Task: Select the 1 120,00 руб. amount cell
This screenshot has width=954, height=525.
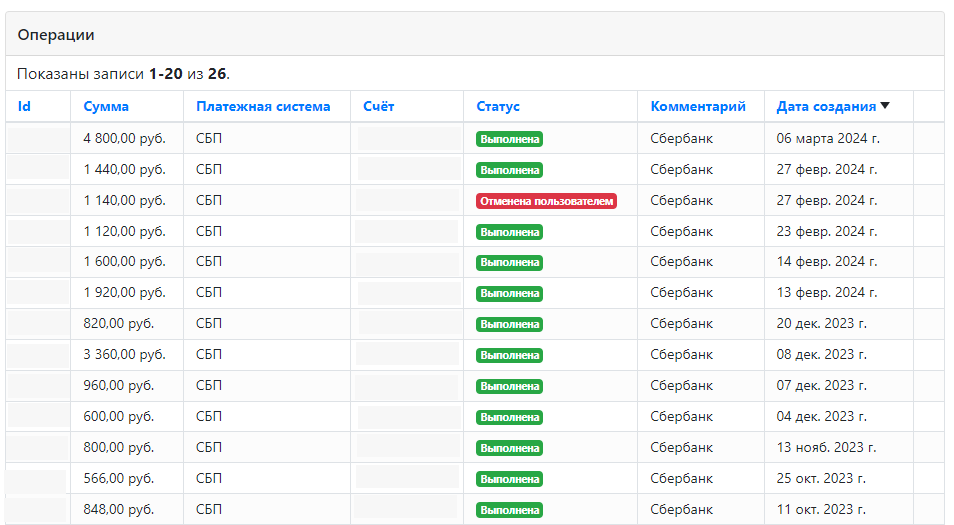Action: [x=125, y=232]
